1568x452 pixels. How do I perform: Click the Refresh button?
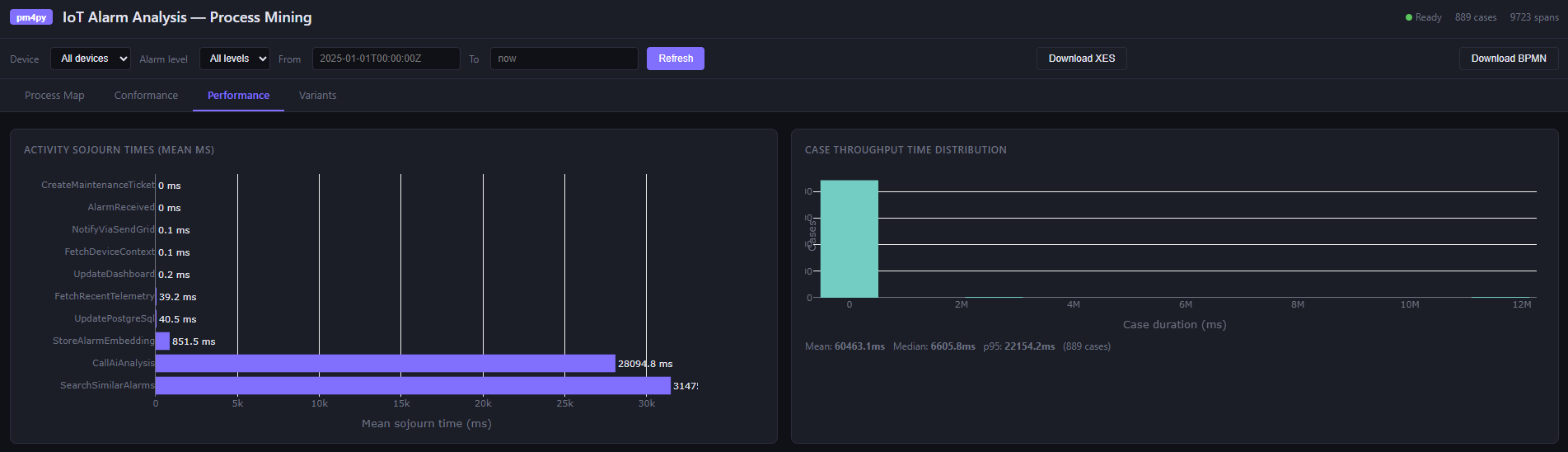pyautogui.click(x=676, y=59)
